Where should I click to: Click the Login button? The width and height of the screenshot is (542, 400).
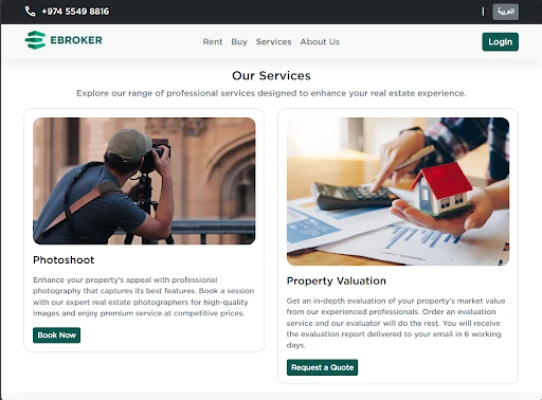pyautogui.click(x=500, y=42)
